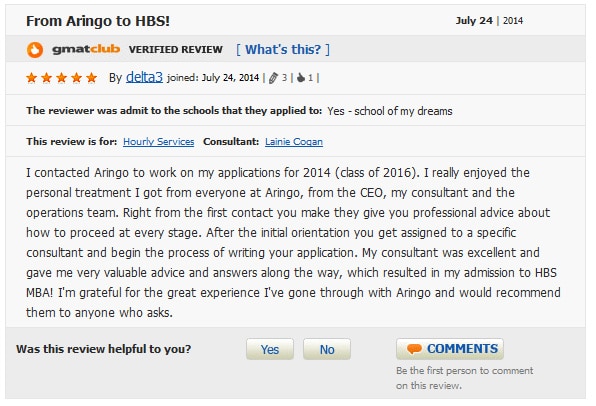
Task: Open the "What's this?" link
Action: 283,49
